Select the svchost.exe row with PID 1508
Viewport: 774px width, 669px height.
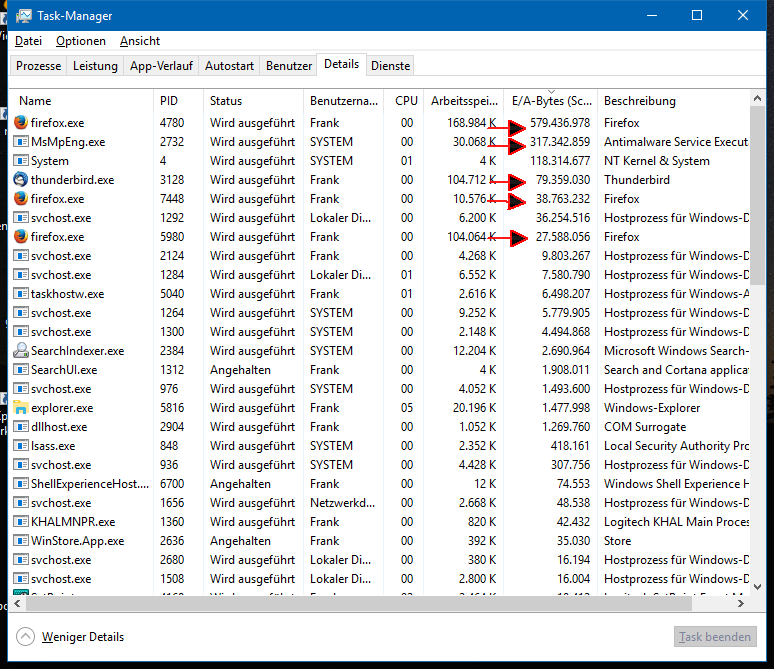pyautogui.click(x=380, y=579)
